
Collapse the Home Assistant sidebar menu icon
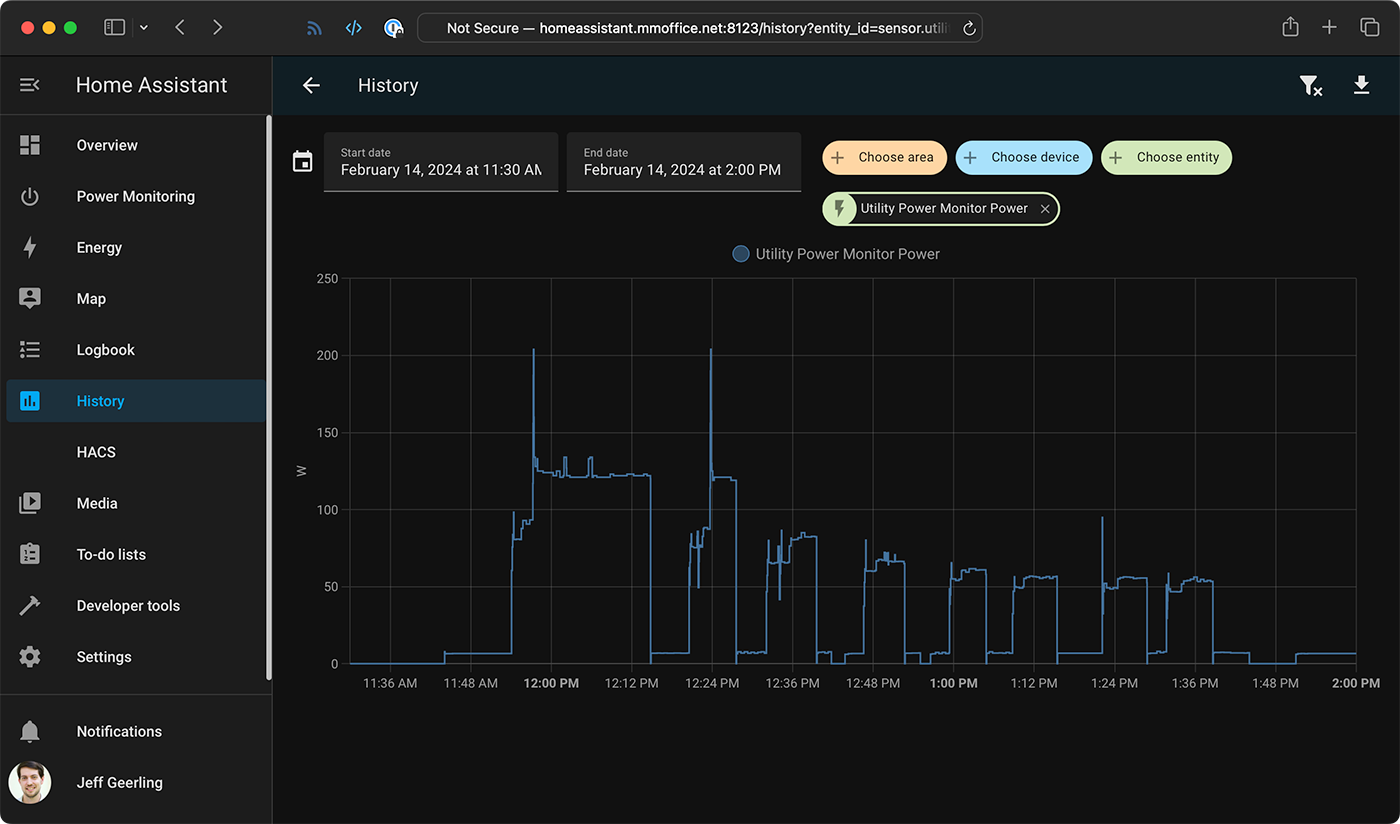coord(30,85)
